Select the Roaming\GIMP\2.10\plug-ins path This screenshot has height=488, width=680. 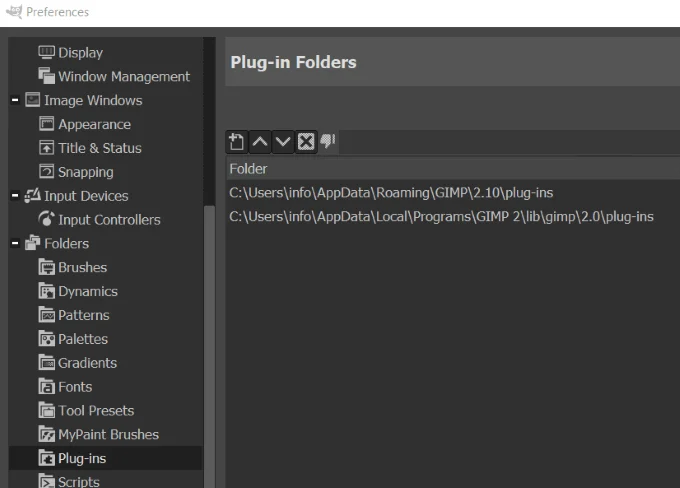coord(391,193)
